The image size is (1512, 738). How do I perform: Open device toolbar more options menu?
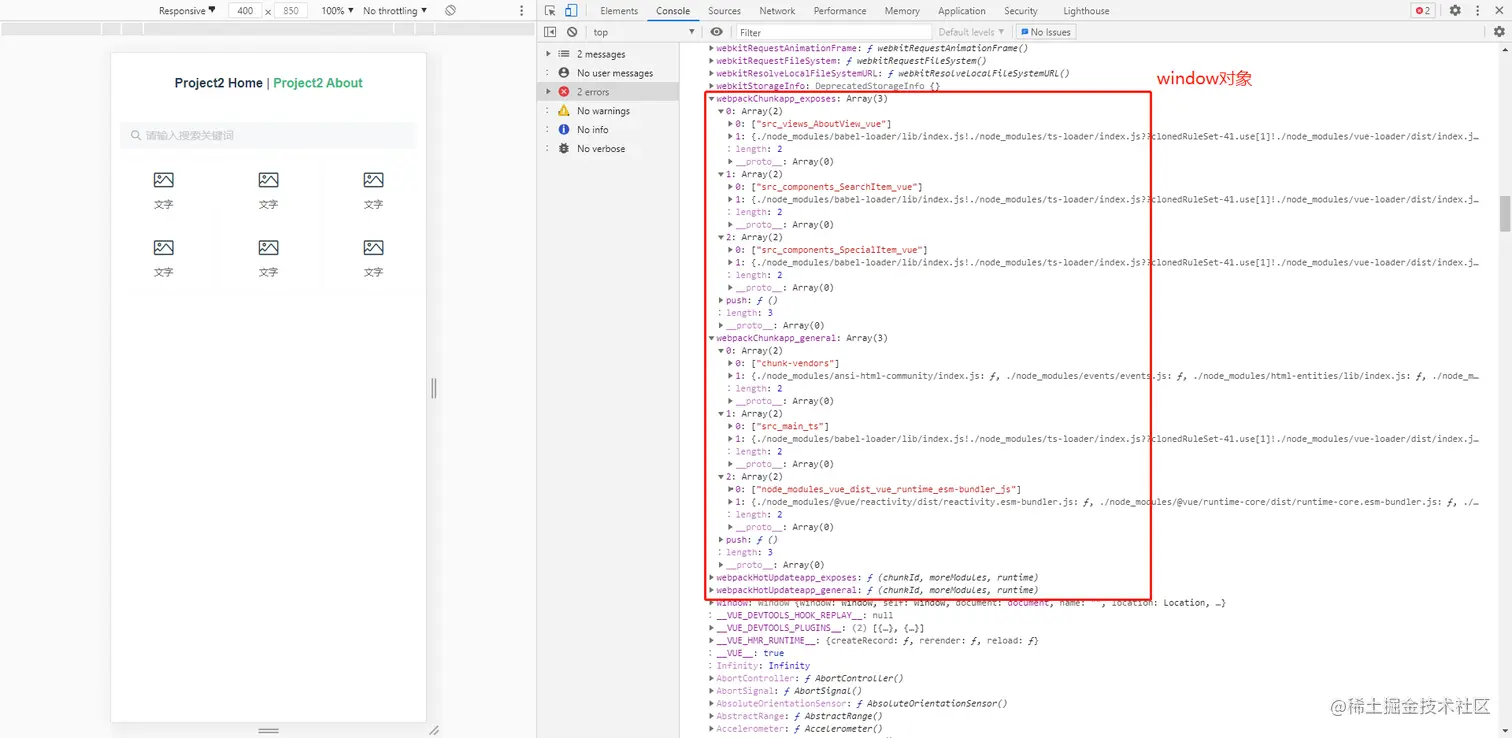point(521,11)
